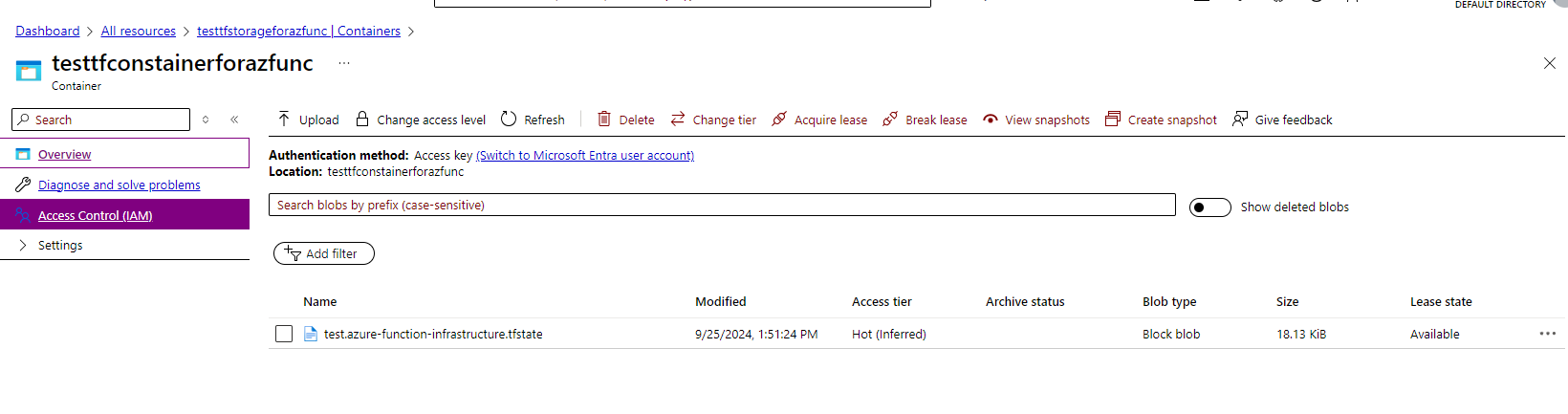Click the Overview icon in sidebar
The image size is (1568, 414).
pos(23,154)
